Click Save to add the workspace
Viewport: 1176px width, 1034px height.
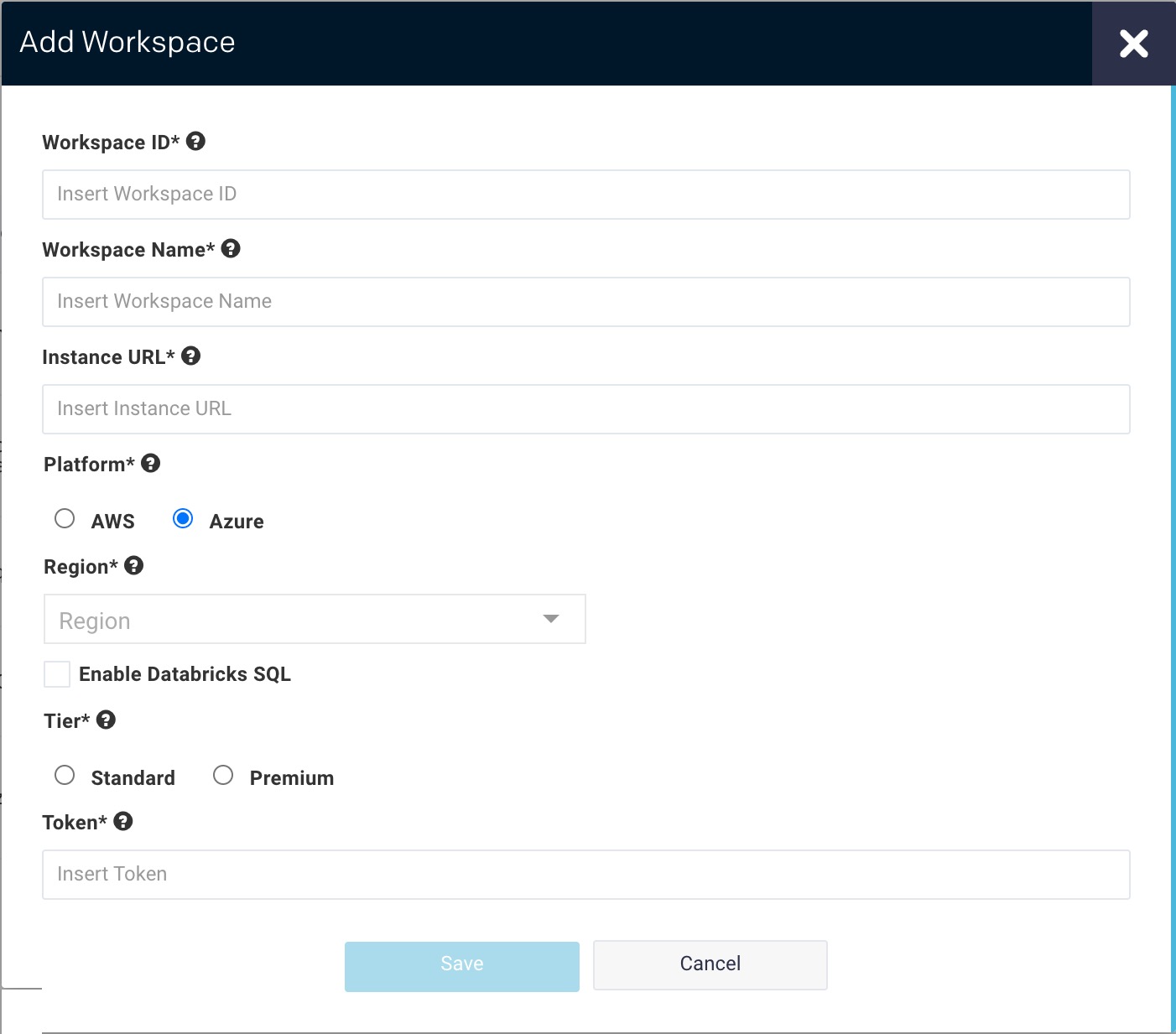(461, 964)
